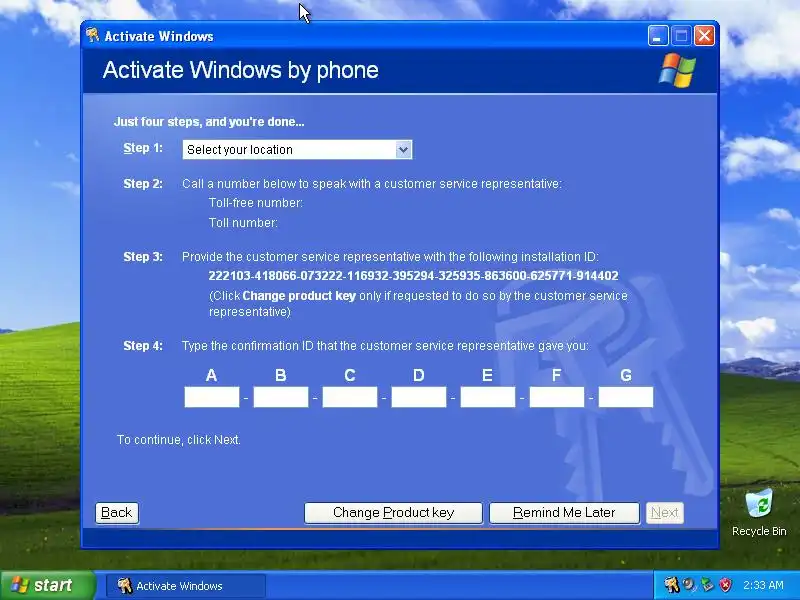The image size is (800, 600).
Task: Click confirmation ID field A
Action: (212, 397)
